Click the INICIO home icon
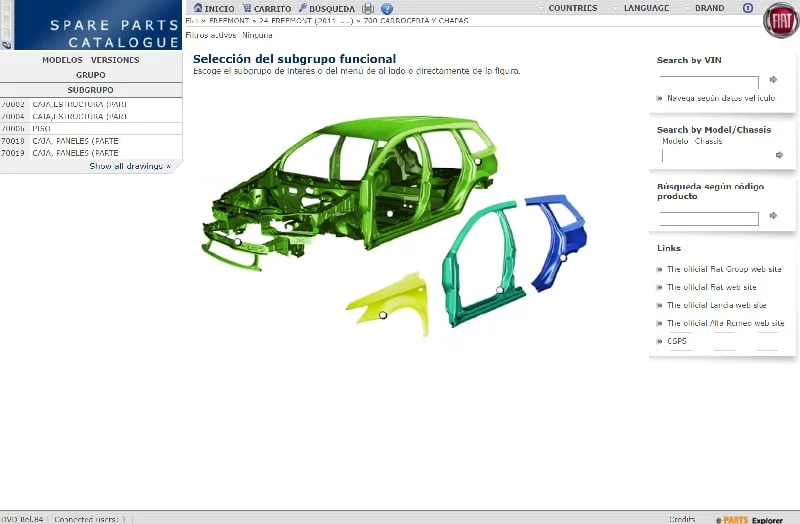 coord(198,8)
